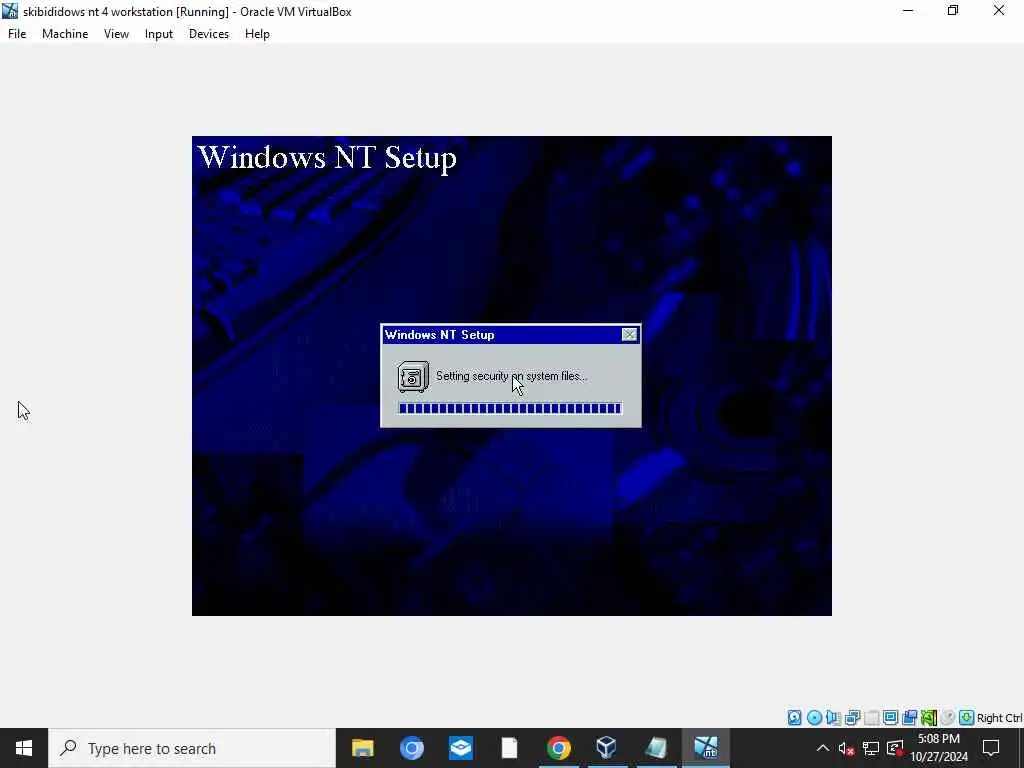Open the Help menu

coord(257,34)
